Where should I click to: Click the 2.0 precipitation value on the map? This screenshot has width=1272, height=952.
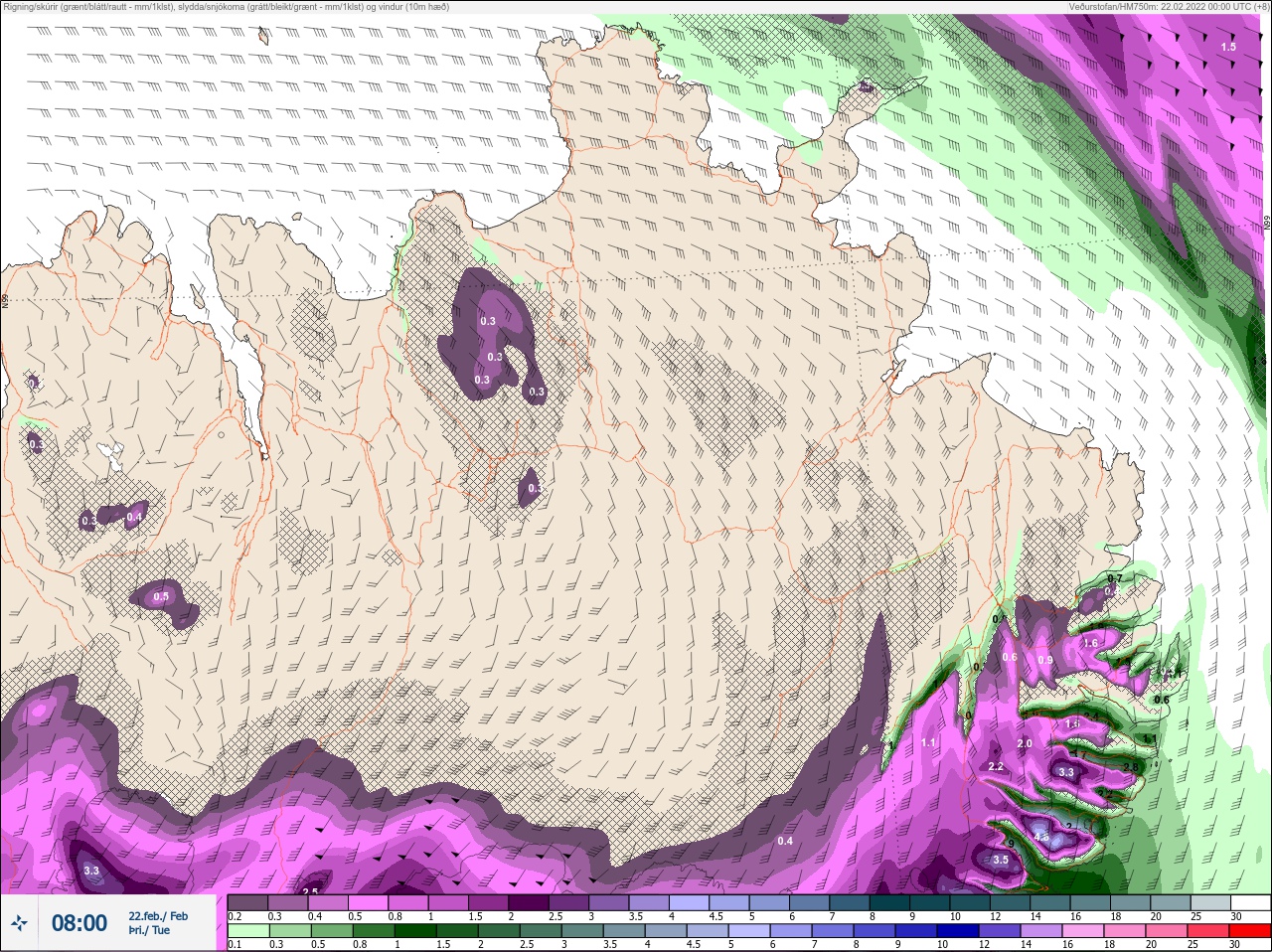click(x=1025, y=743)
